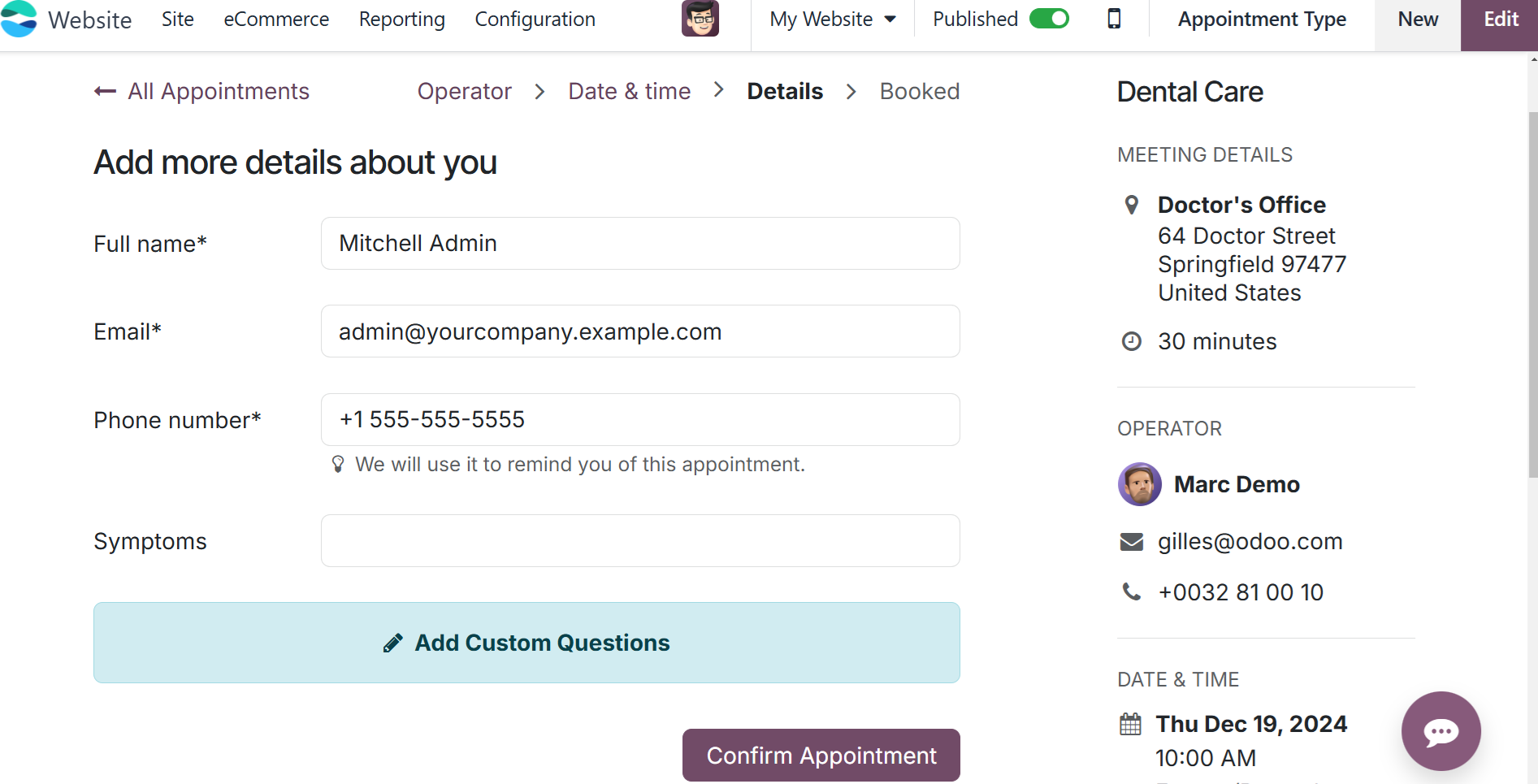Click the page's vertical scrollbar
1538x784 pixels.
pos(1532,292)
